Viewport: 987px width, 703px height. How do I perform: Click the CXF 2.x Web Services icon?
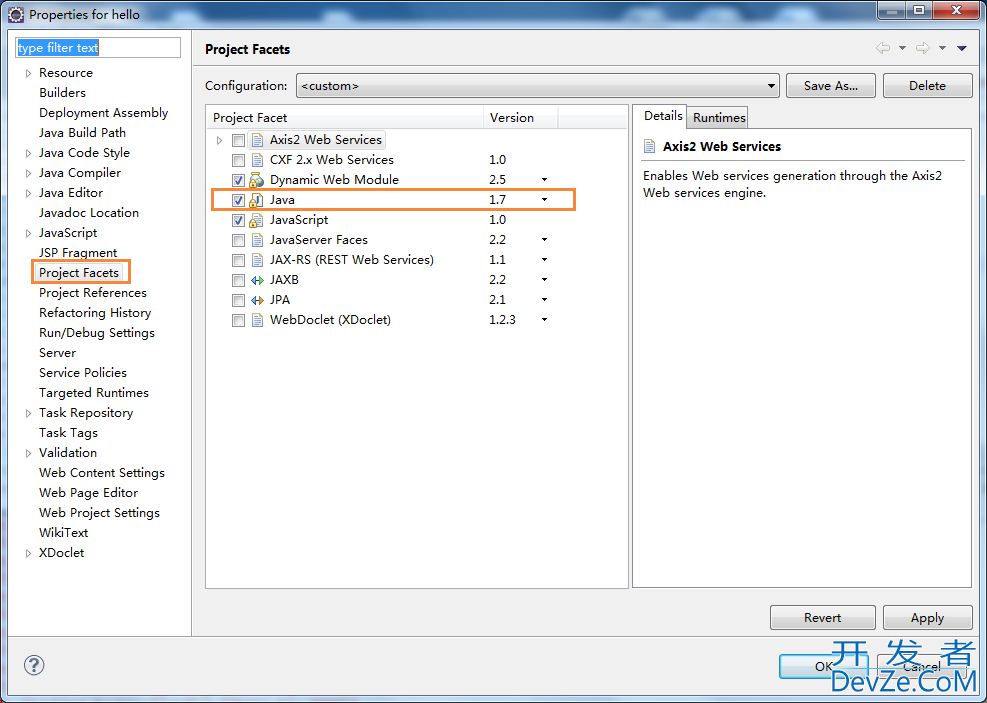tap(257, 160)
